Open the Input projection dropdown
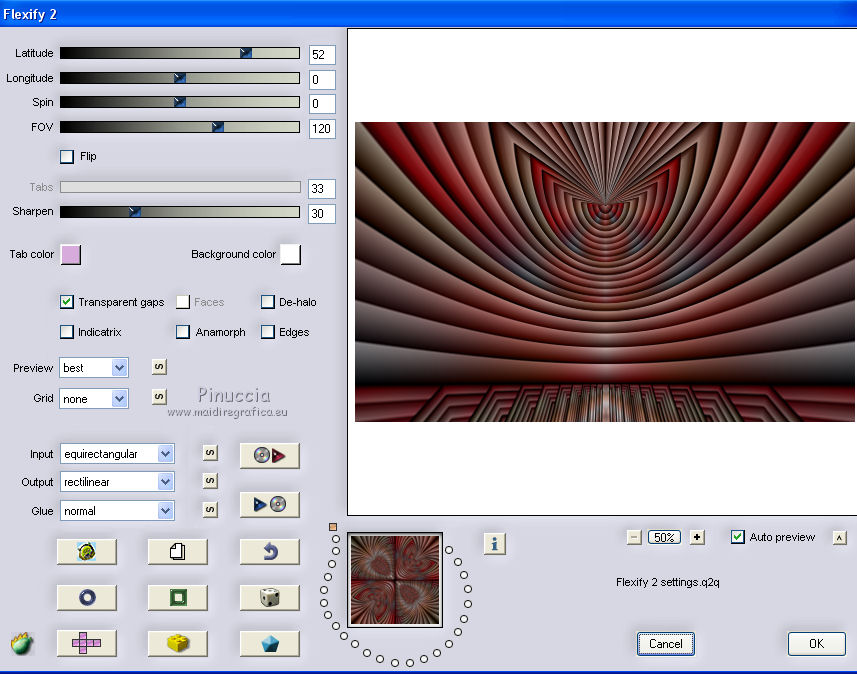The height and width of the screenshot is (674, 857). [x=117, y=454]
